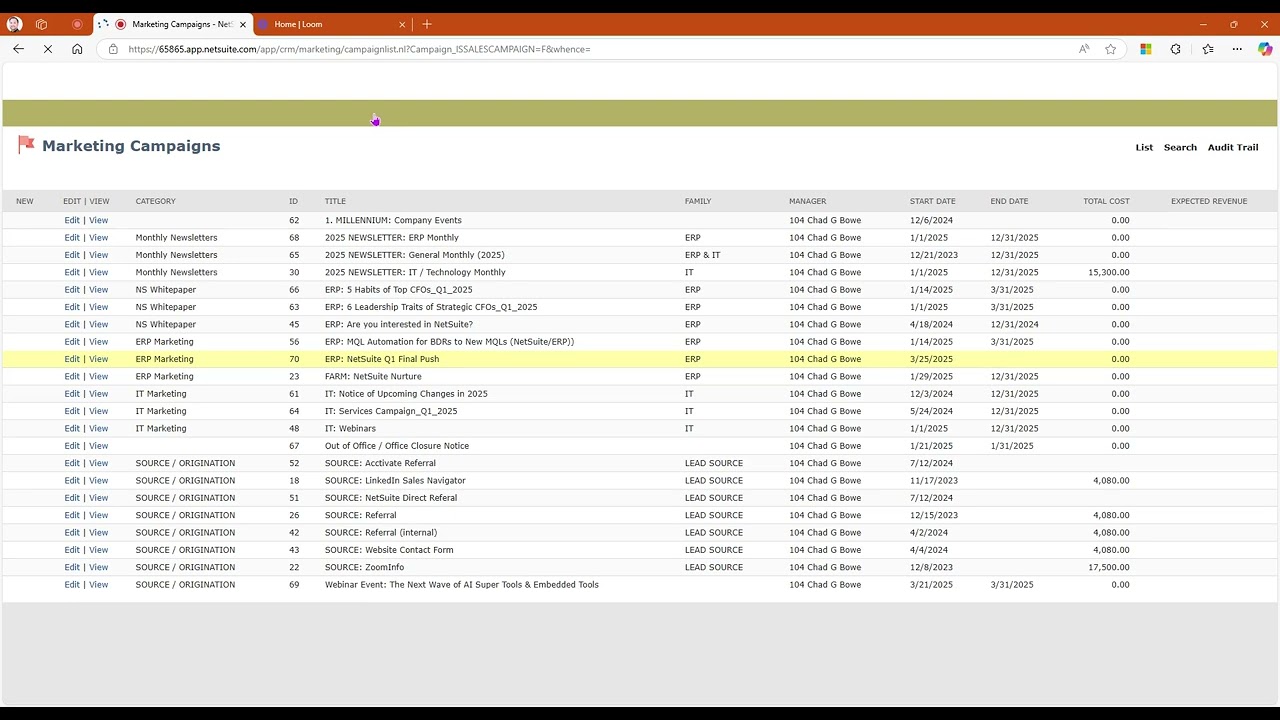View the SOURCE: Website Contact Form campaign
This screenshot has width=1280, height=720.
coord(98,550)
